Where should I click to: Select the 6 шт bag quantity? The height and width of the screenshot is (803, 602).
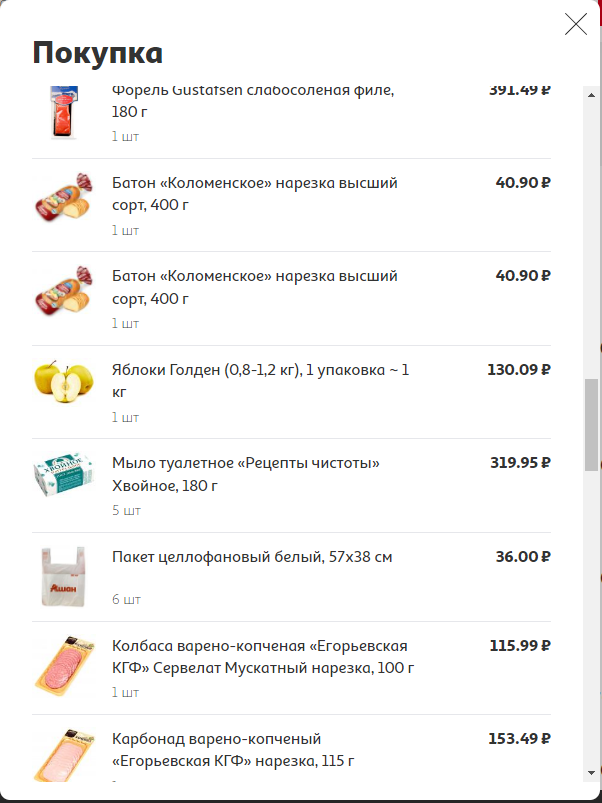point(126,600)
